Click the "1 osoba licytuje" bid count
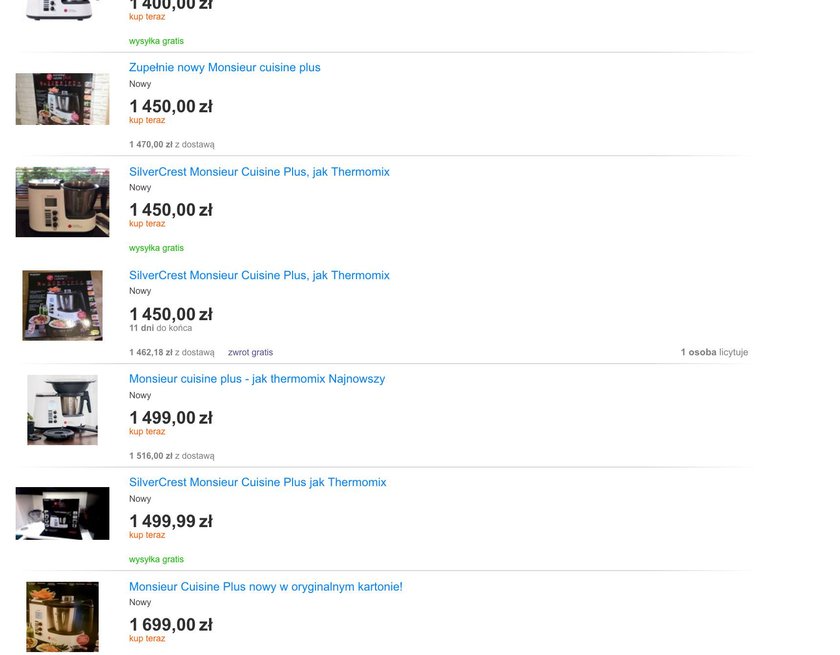The width and height of the screenshot is (840, 655). click(714, 352)
